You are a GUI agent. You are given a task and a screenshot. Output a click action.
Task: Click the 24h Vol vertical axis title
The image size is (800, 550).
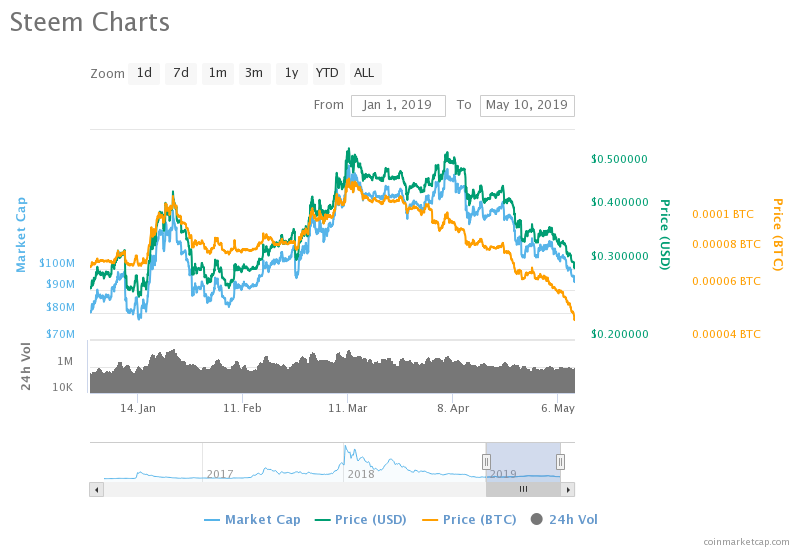[x=26, y=366]
